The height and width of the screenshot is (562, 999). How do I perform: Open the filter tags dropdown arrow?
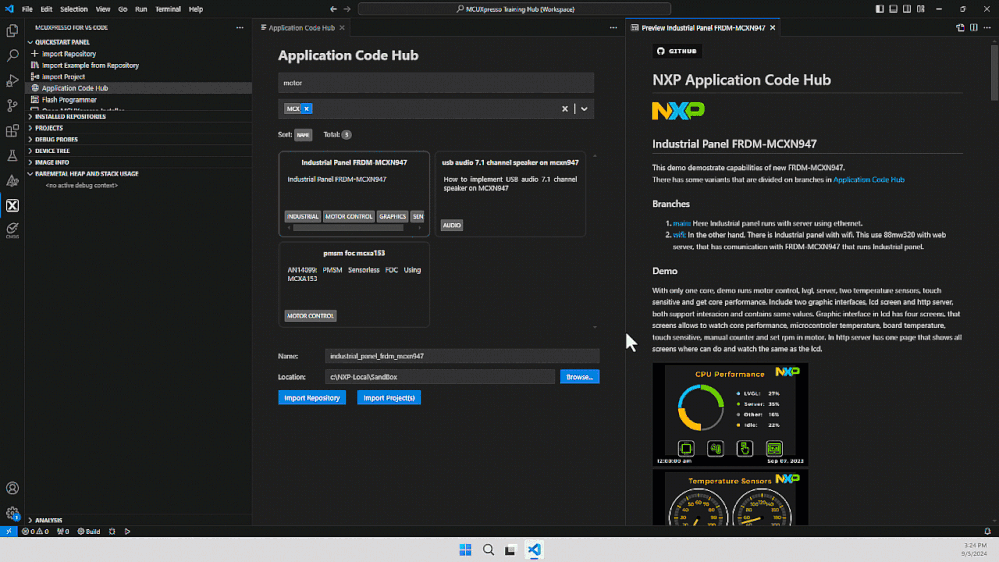point(584,108)
